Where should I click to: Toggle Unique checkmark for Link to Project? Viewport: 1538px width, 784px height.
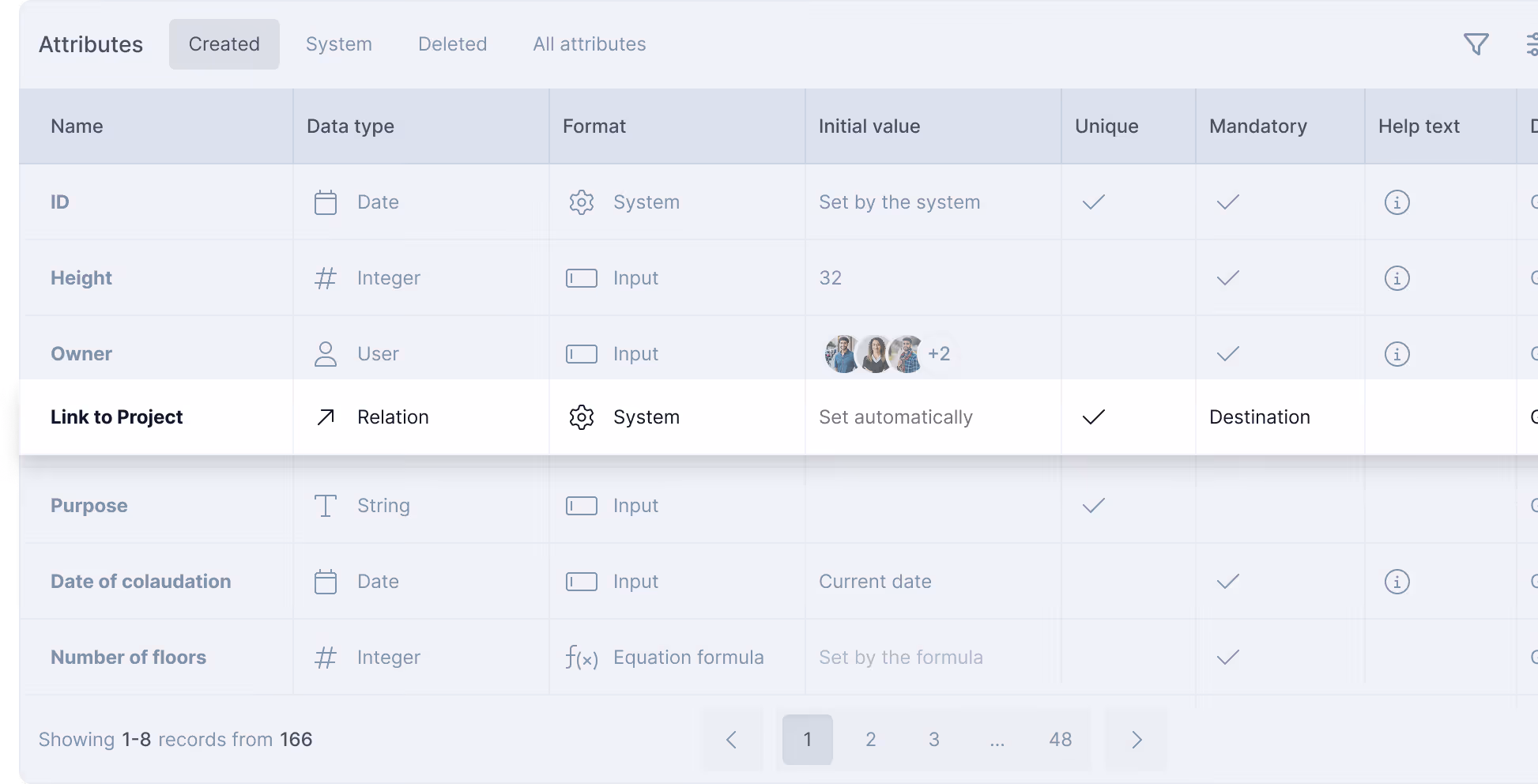point(1094,417)
